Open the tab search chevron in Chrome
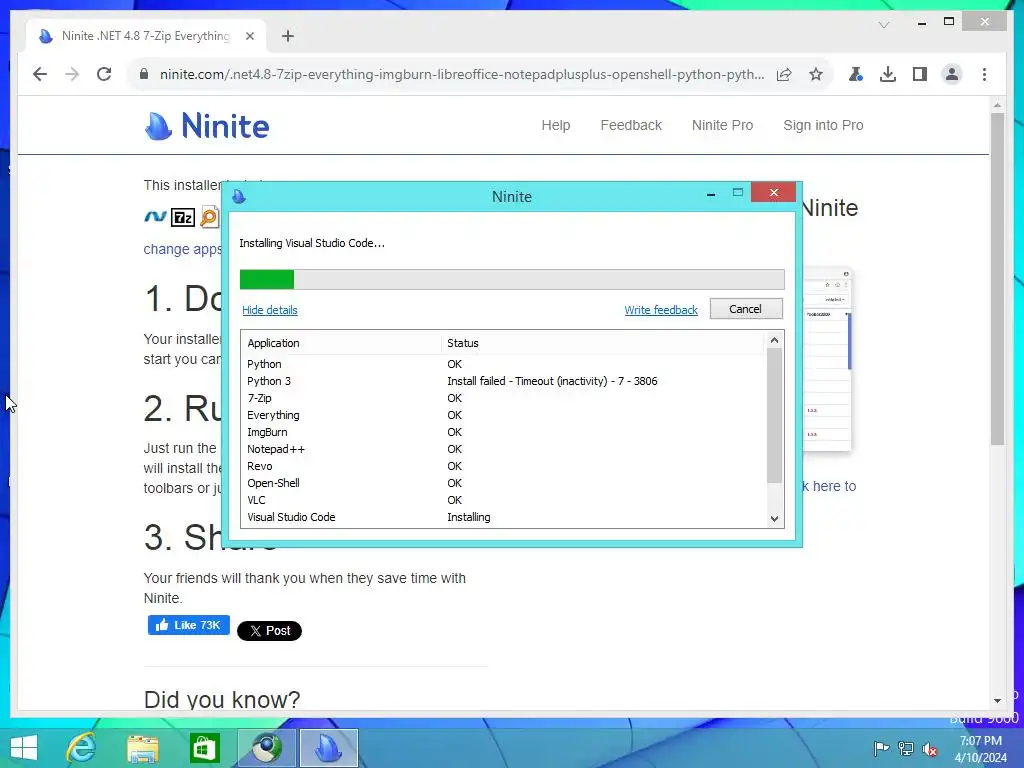 click(x=884, y=25)
